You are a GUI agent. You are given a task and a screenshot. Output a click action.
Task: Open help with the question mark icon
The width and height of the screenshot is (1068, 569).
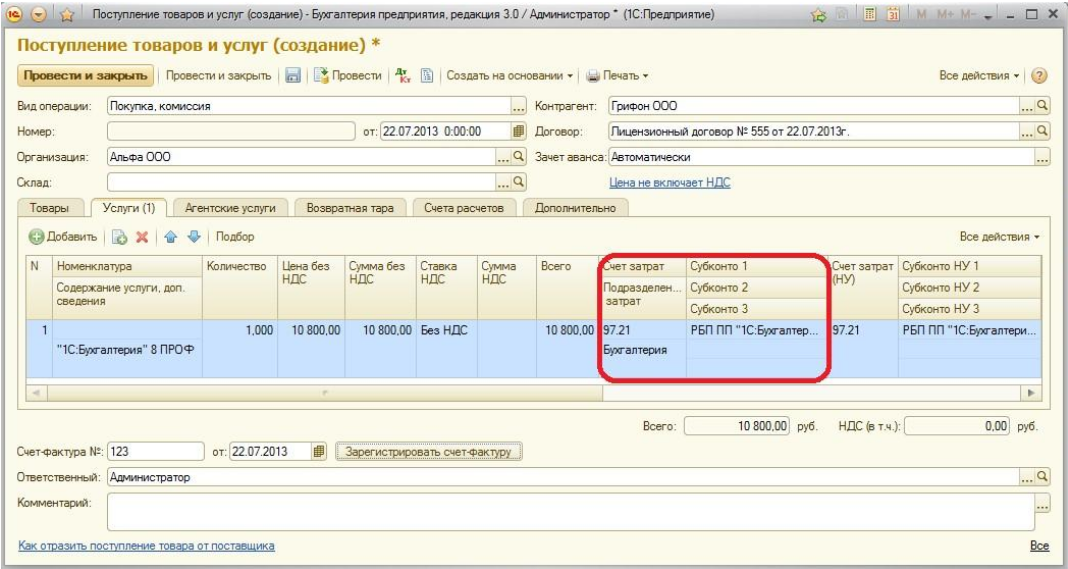tap(1039, 76)
